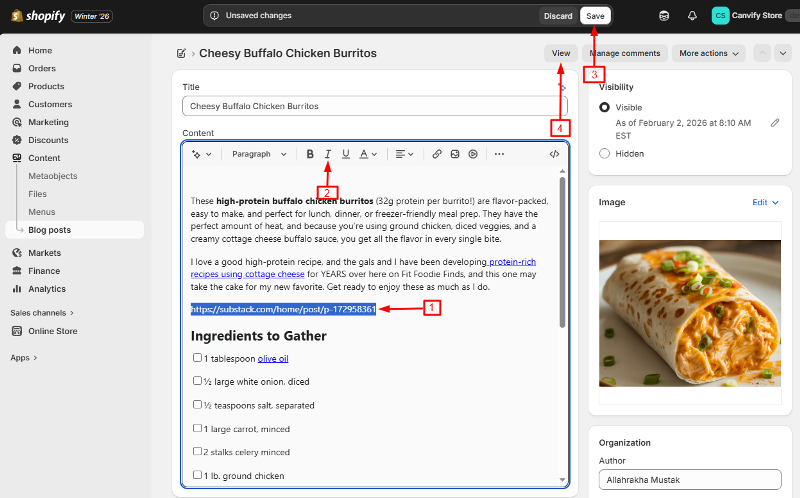Click the editor vertical scrollbar

(562, 252)
